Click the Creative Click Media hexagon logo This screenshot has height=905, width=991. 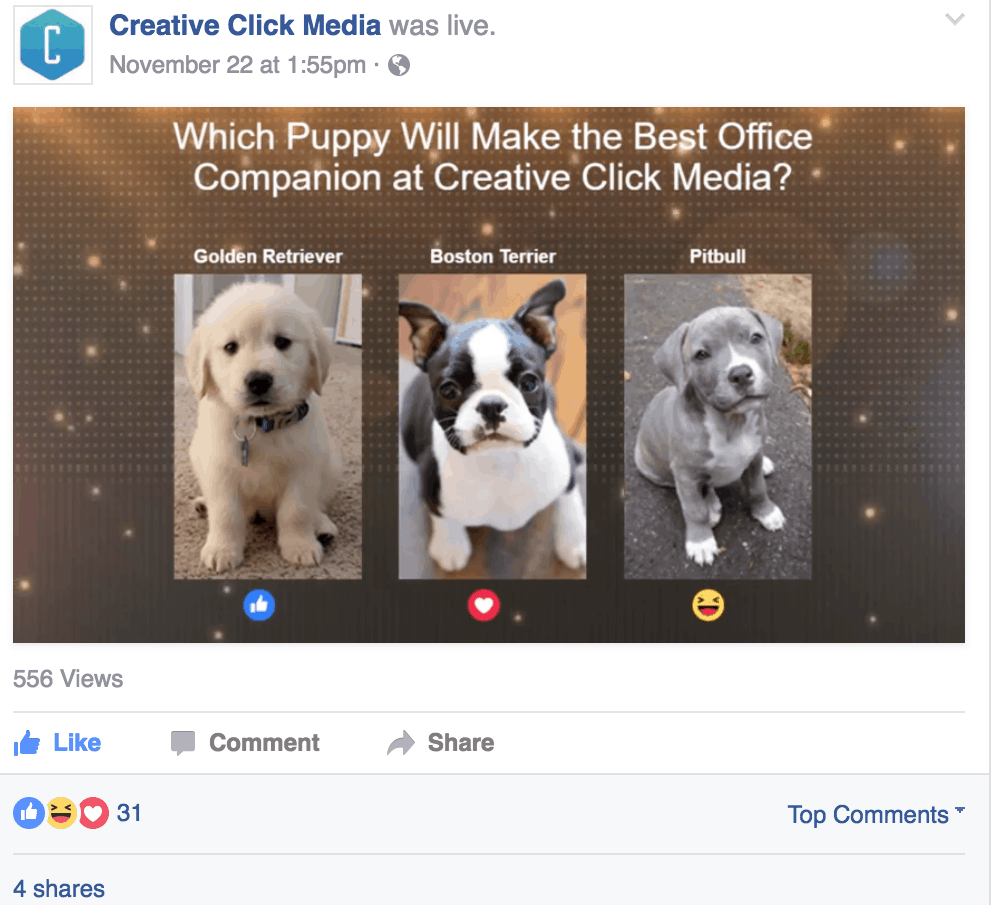(x=52, y=45)
